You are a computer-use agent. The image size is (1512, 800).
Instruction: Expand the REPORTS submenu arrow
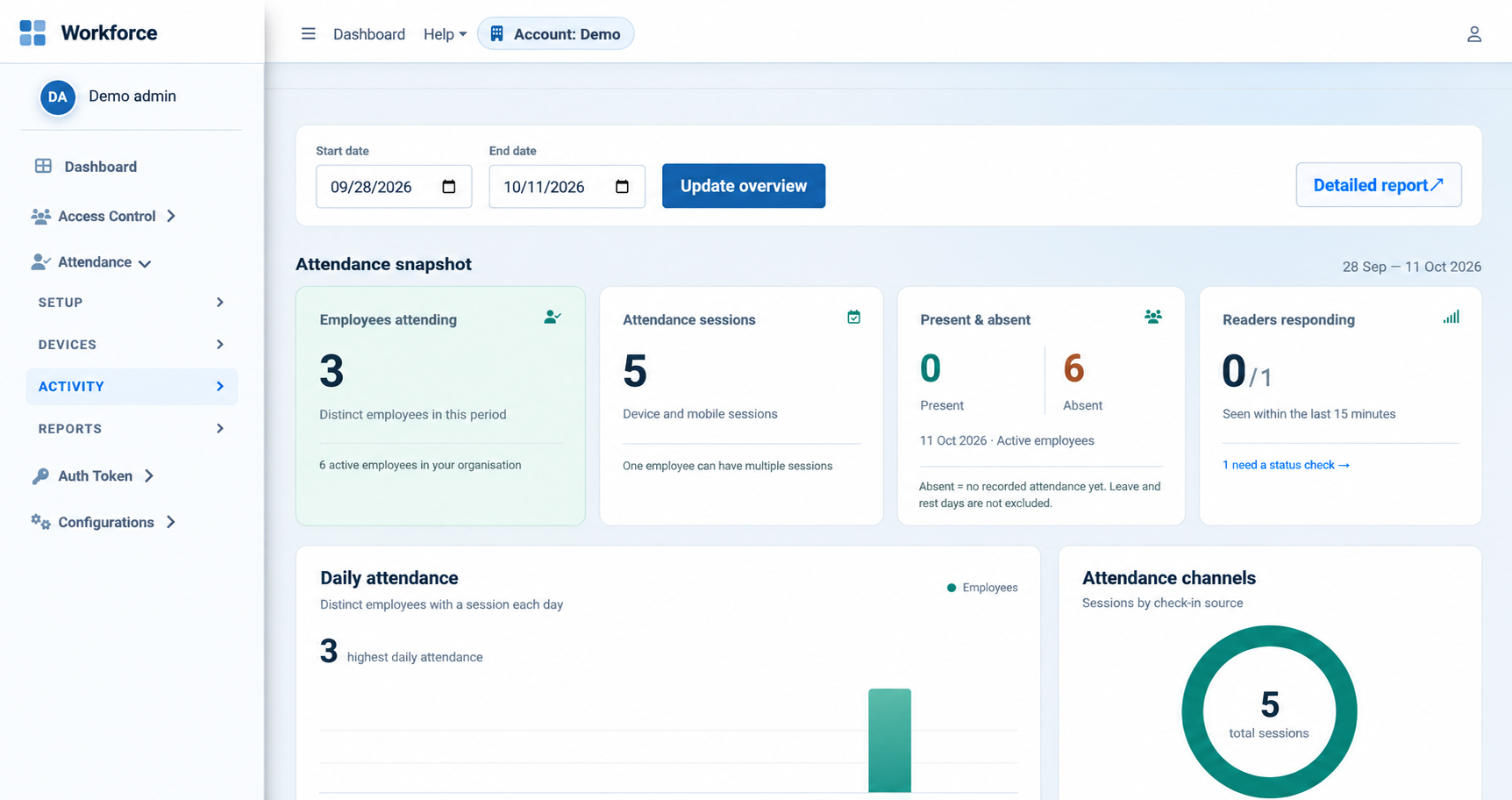click(220, 428)
